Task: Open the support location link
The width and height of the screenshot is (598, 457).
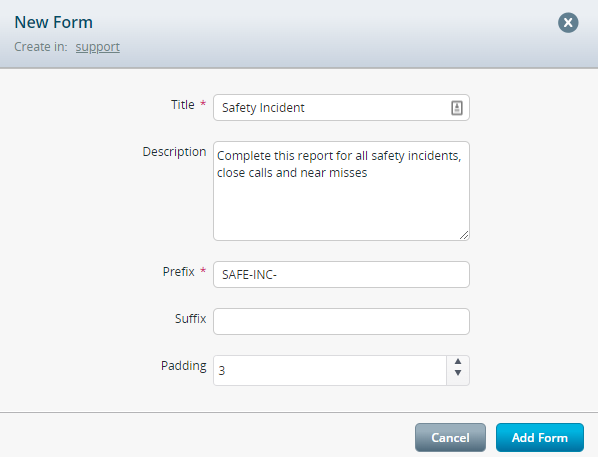Action: 98,47
